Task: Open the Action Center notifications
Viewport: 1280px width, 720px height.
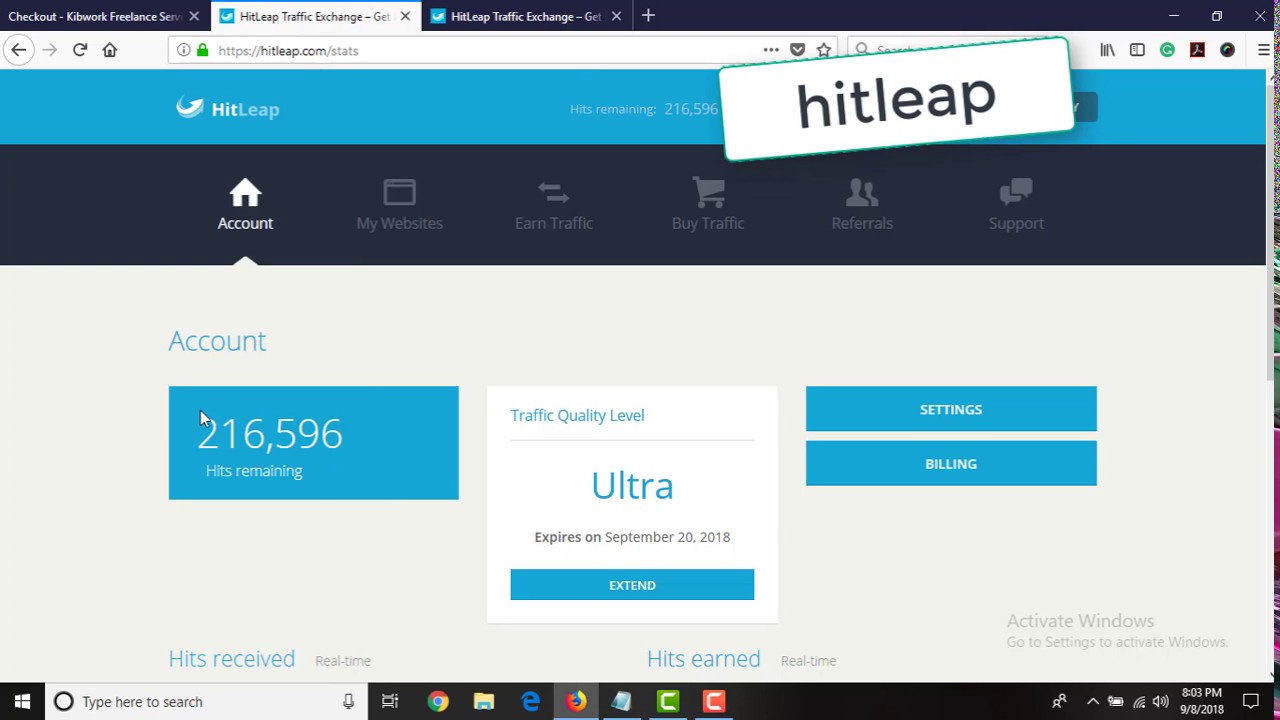Action: (x=1251, y=702)
